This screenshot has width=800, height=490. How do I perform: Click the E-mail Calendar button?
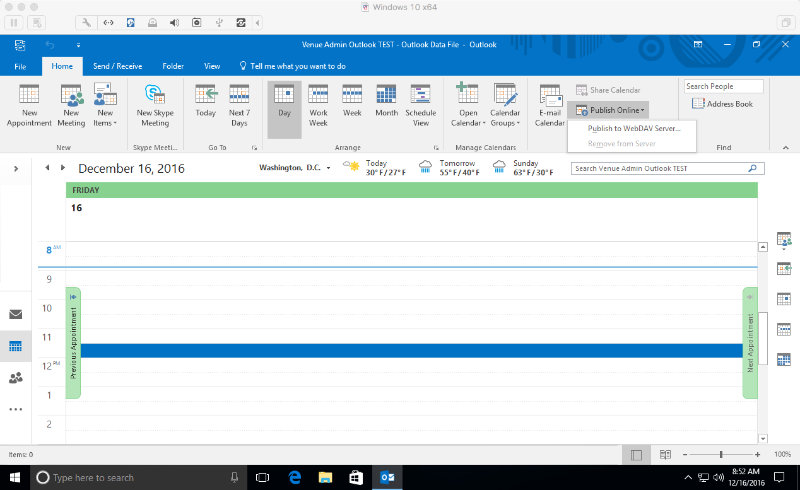point(549,106)
